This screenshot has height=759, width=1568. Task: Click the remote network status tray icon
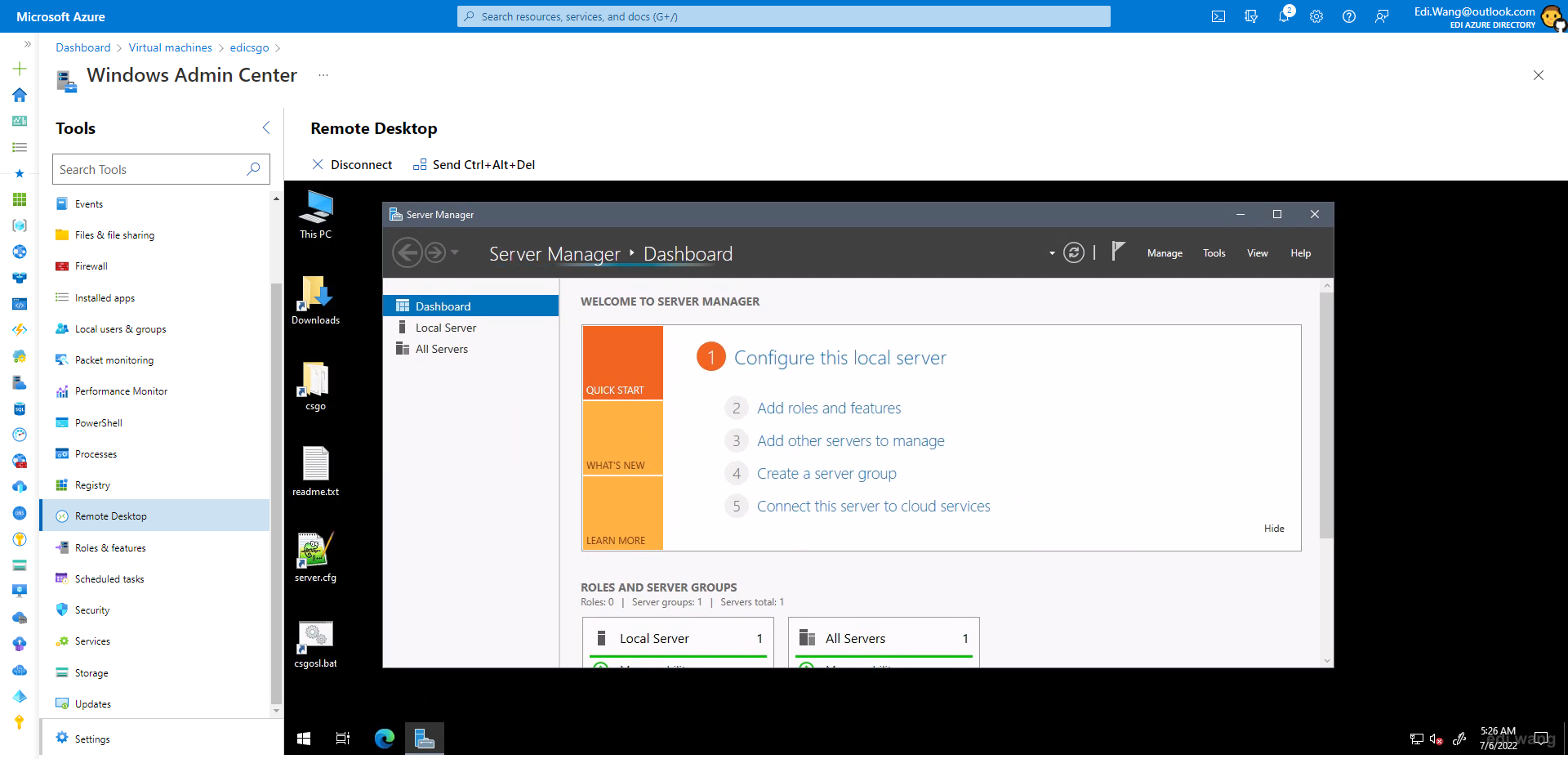tap(1417, 739)
